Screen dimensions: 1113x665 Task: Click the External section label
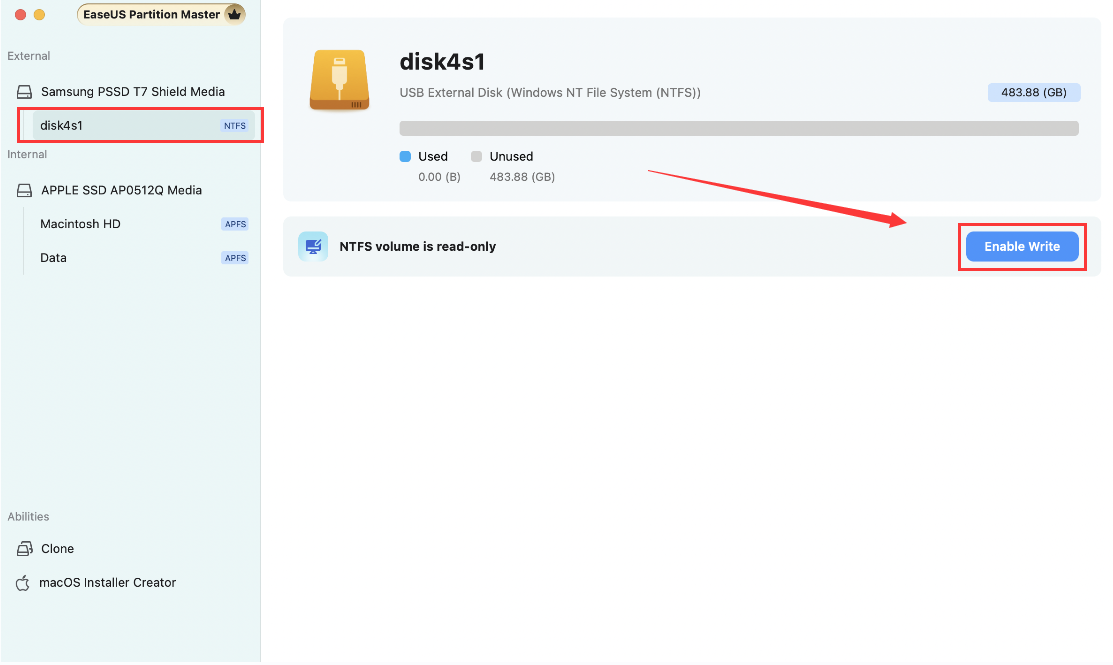pyautogui.click(x=28, y=56)
